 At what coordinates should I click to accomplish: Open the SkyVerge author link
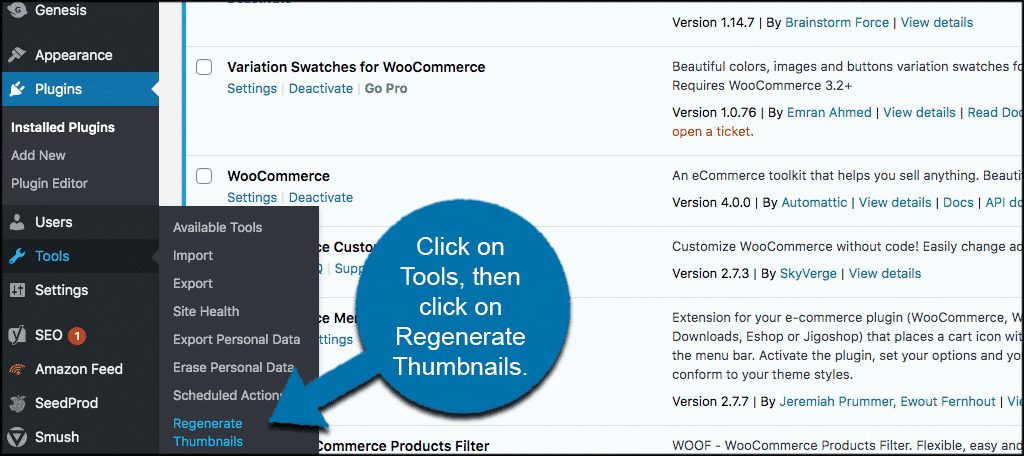808,273
